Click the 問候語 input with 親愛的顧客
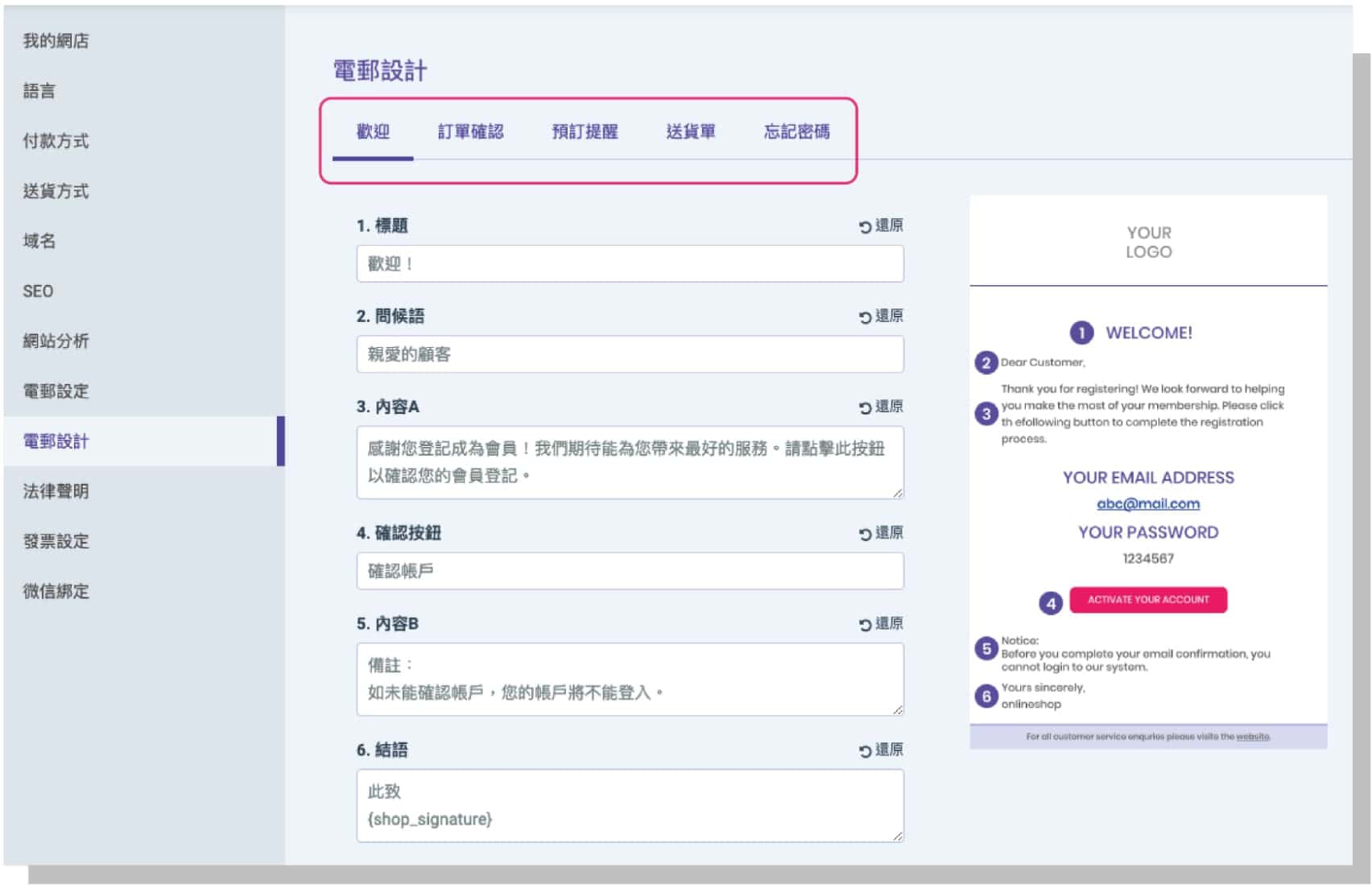1372x889 pixels. [x=630, y=354]
